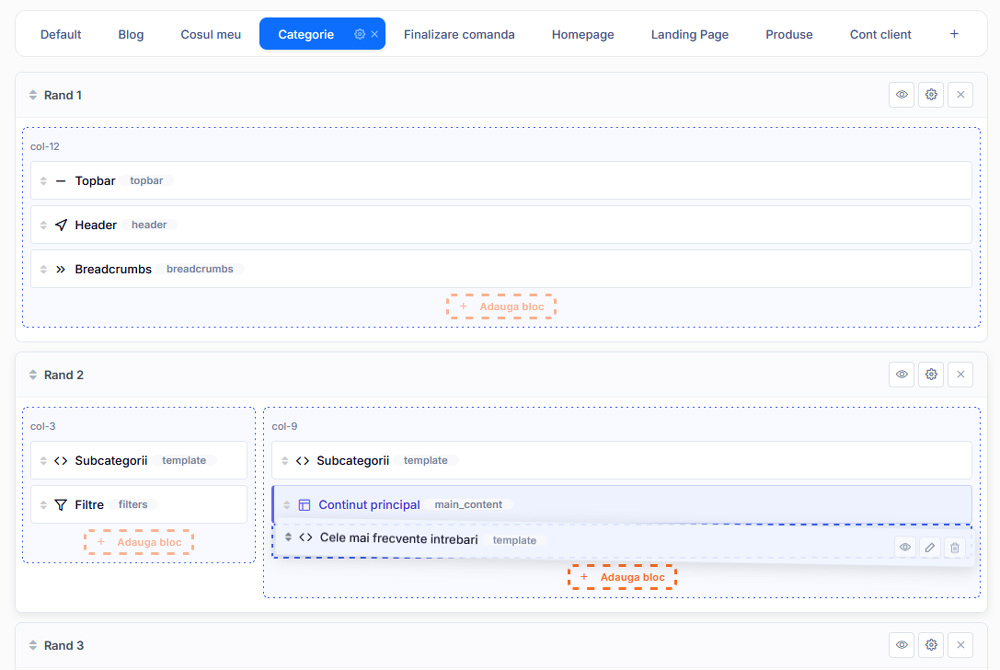The height and width of the screenshot is (670, 1000).
Task: Open Categorie tab settings gear
Action: [x=360, y=34]
